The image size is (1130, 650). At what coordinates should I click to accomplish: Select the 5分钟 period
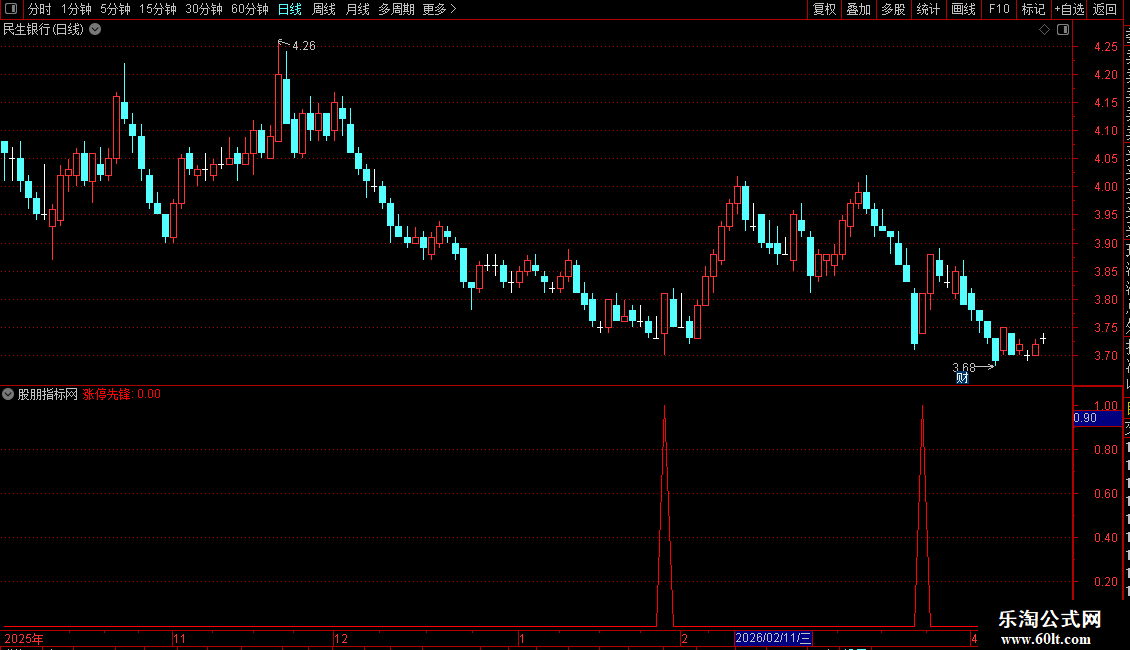[x=115, y=9]
